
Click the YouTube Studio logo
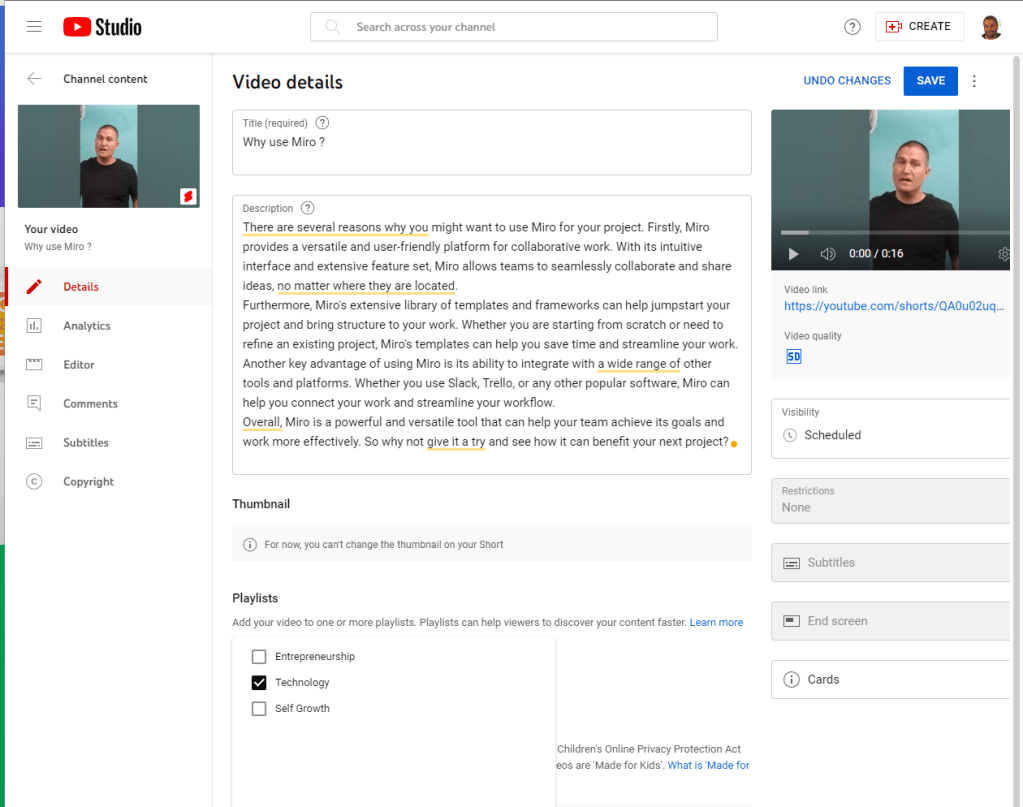[x=102, y=27]
